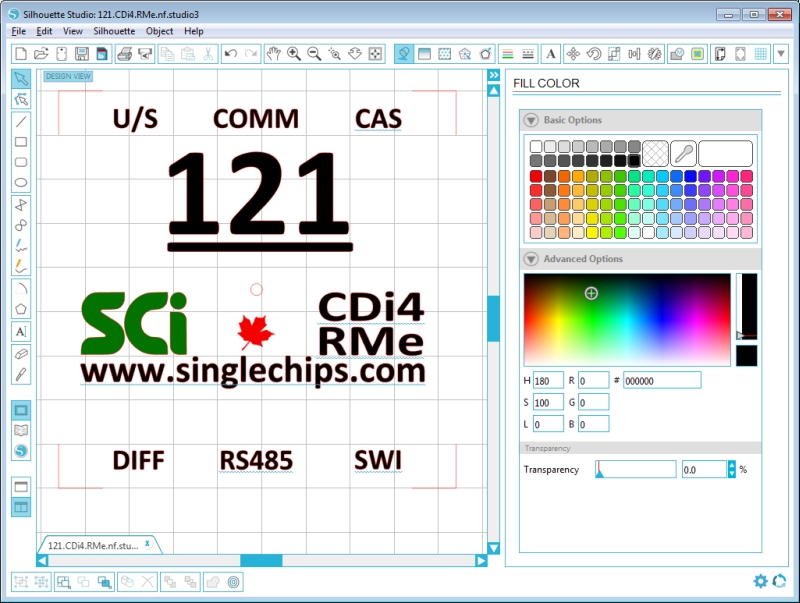The image size is (800, 603).
Task: Switch to the Design view mode button
Action: tap(21, 410)
